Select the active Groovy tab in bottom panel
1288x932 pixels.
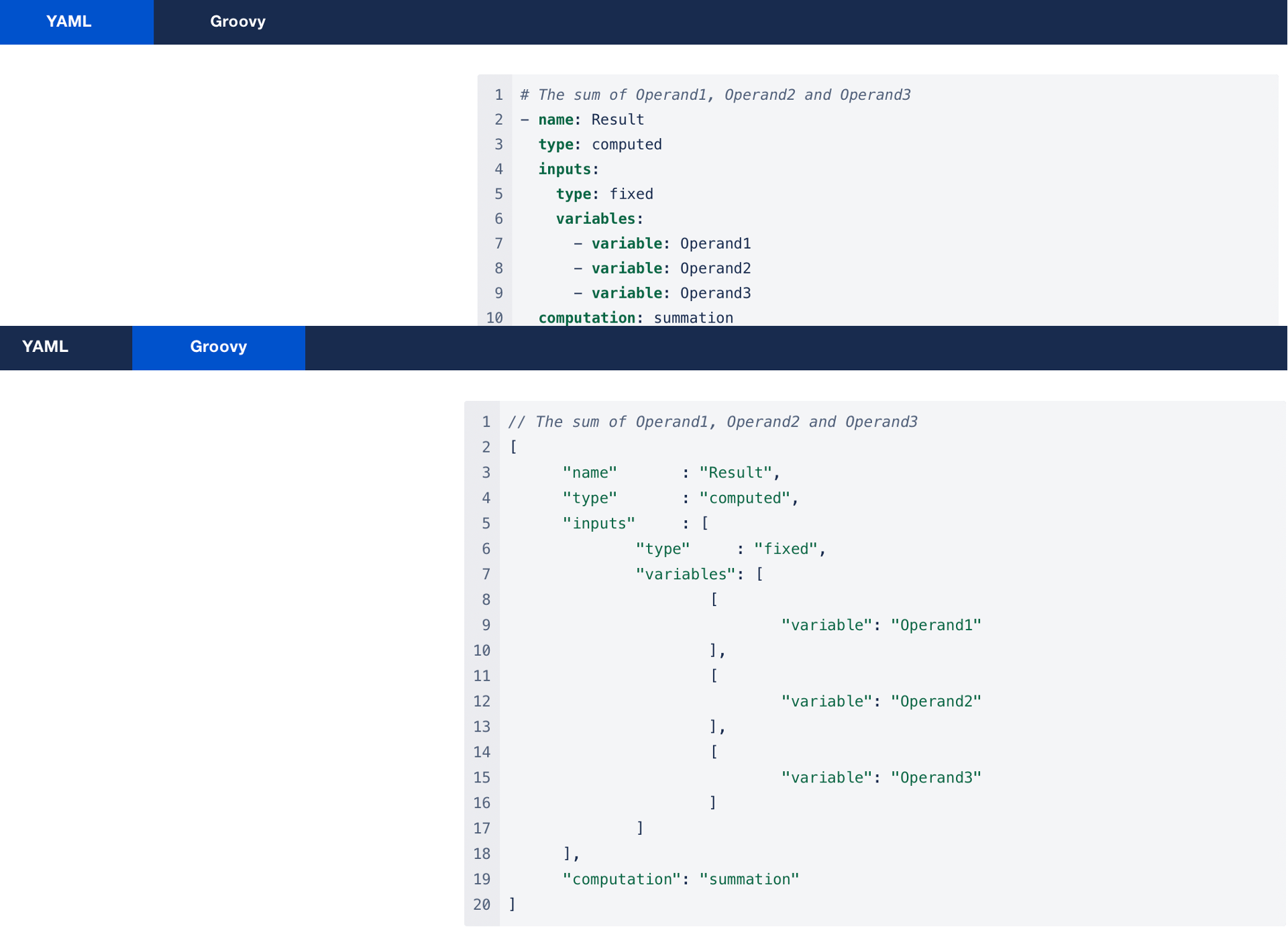click(x=218, y=347)
